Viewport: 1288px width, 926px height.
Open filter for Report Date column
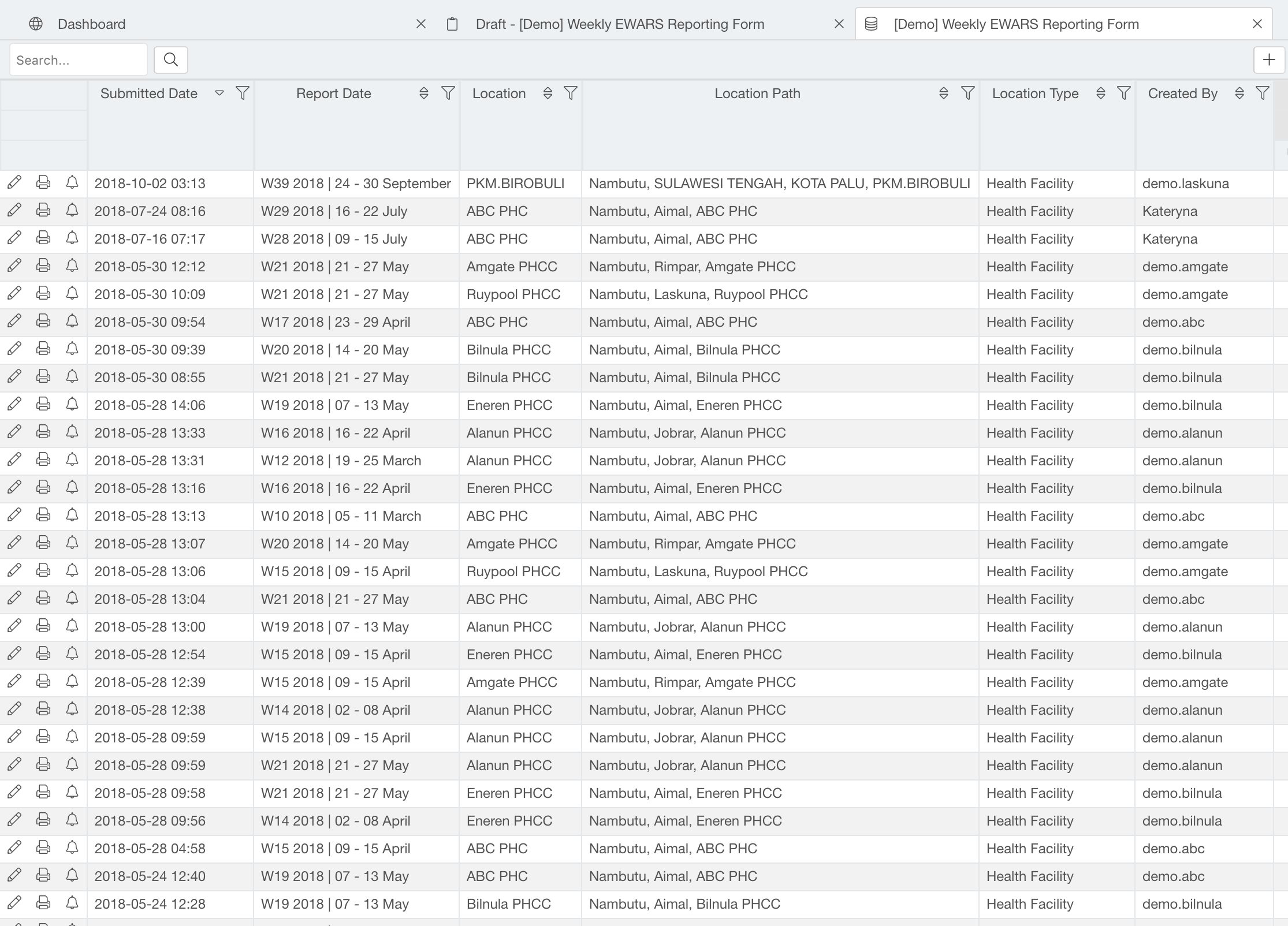tap(448, 94)
